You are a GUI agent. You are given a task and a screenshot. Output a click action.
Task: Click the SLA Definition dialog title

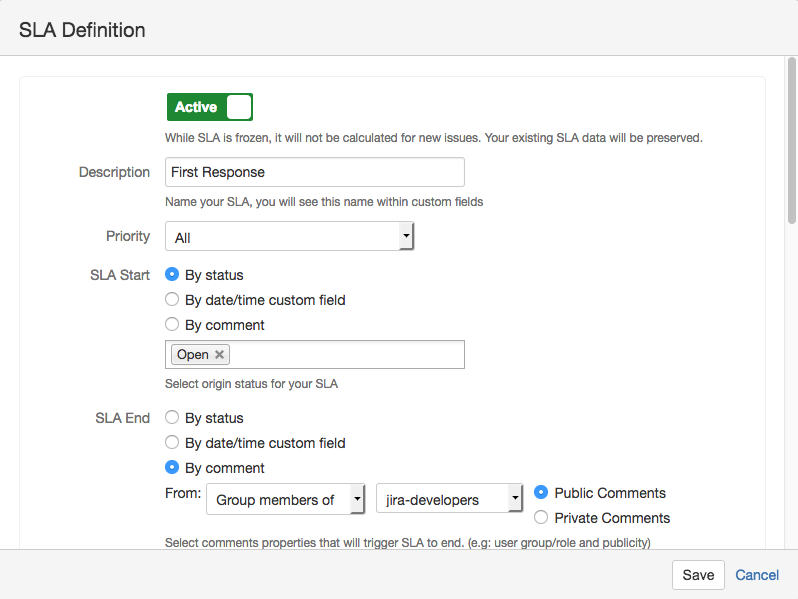83,30
